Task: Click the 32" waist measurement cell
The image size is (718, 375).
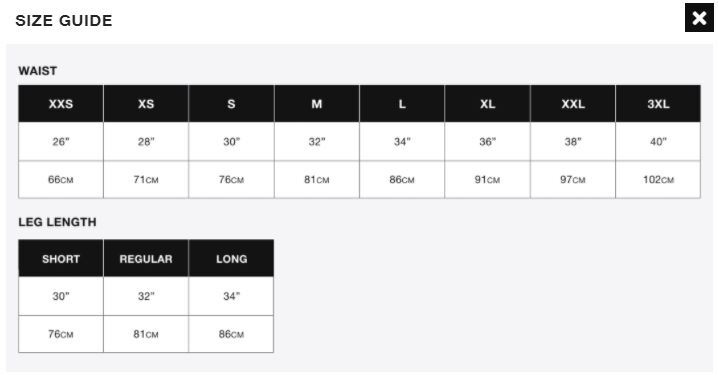Action: 317,141
